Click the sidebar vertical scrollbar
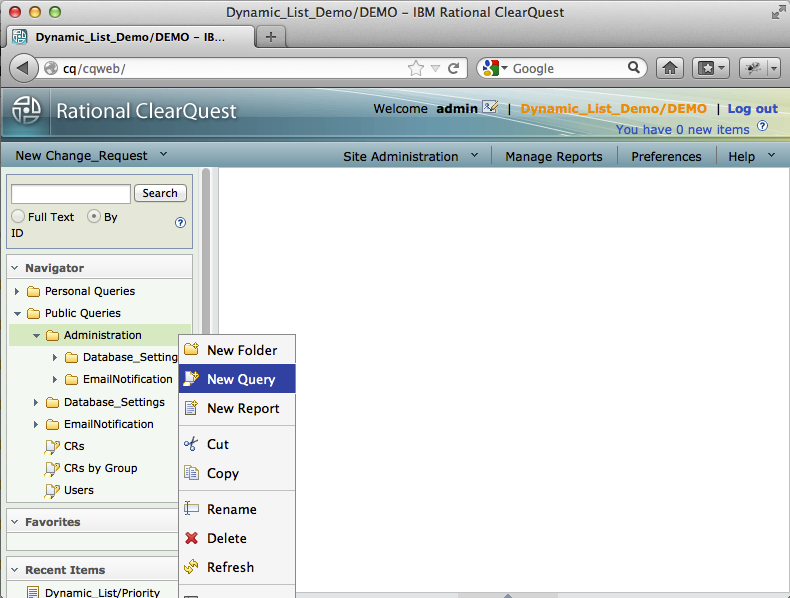Viewport: 790px width, 598px height. (x=206, y=252)
